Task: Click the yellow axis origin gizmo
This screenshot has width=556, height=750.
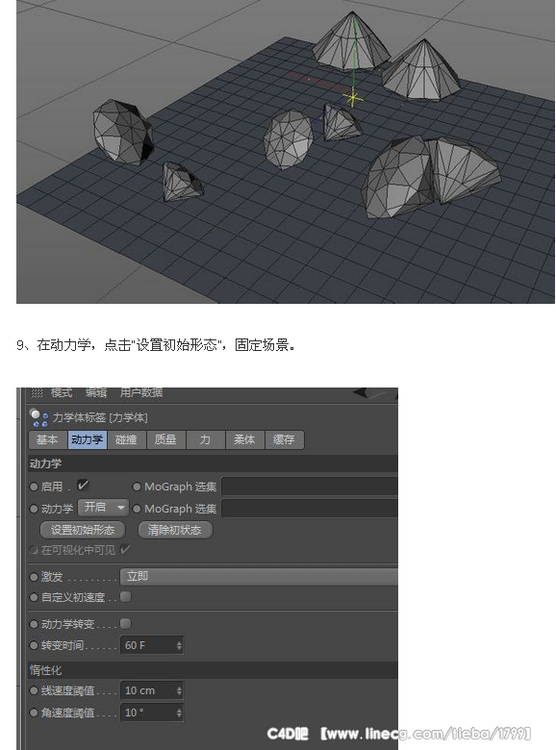Action: 353,99
